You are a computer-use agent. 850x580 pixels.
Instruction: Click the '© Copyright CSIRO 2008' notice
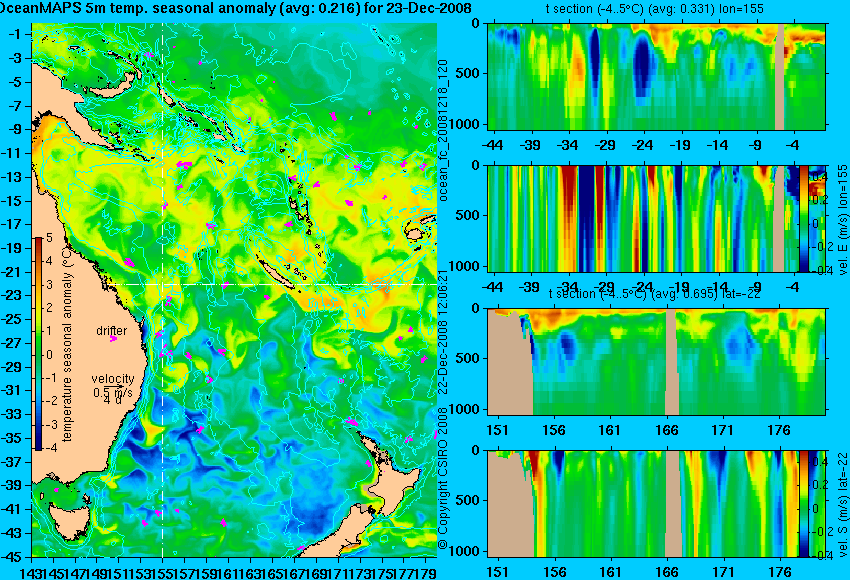443,476
